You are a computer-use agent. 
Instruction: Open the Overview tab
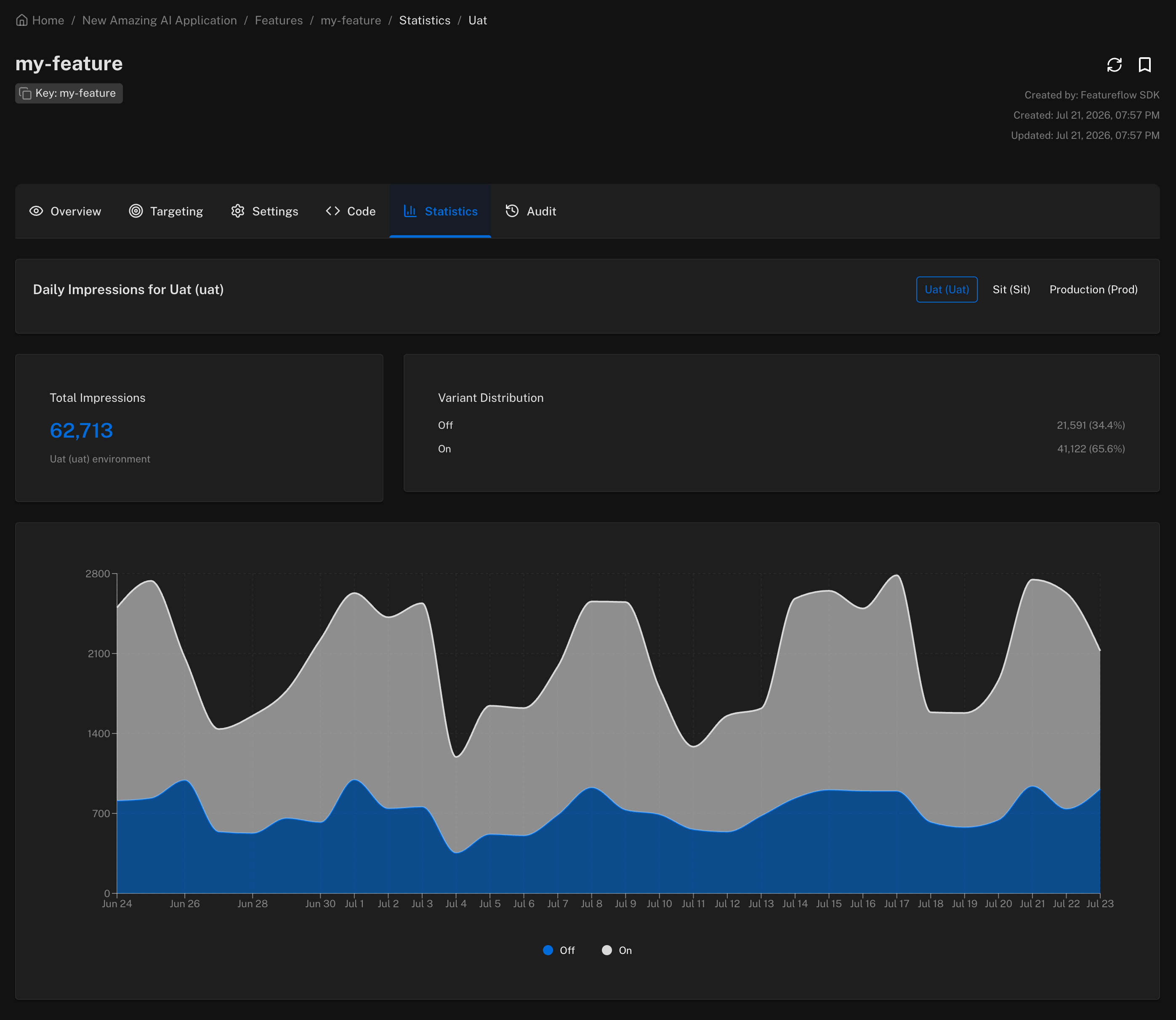(65, 211)
